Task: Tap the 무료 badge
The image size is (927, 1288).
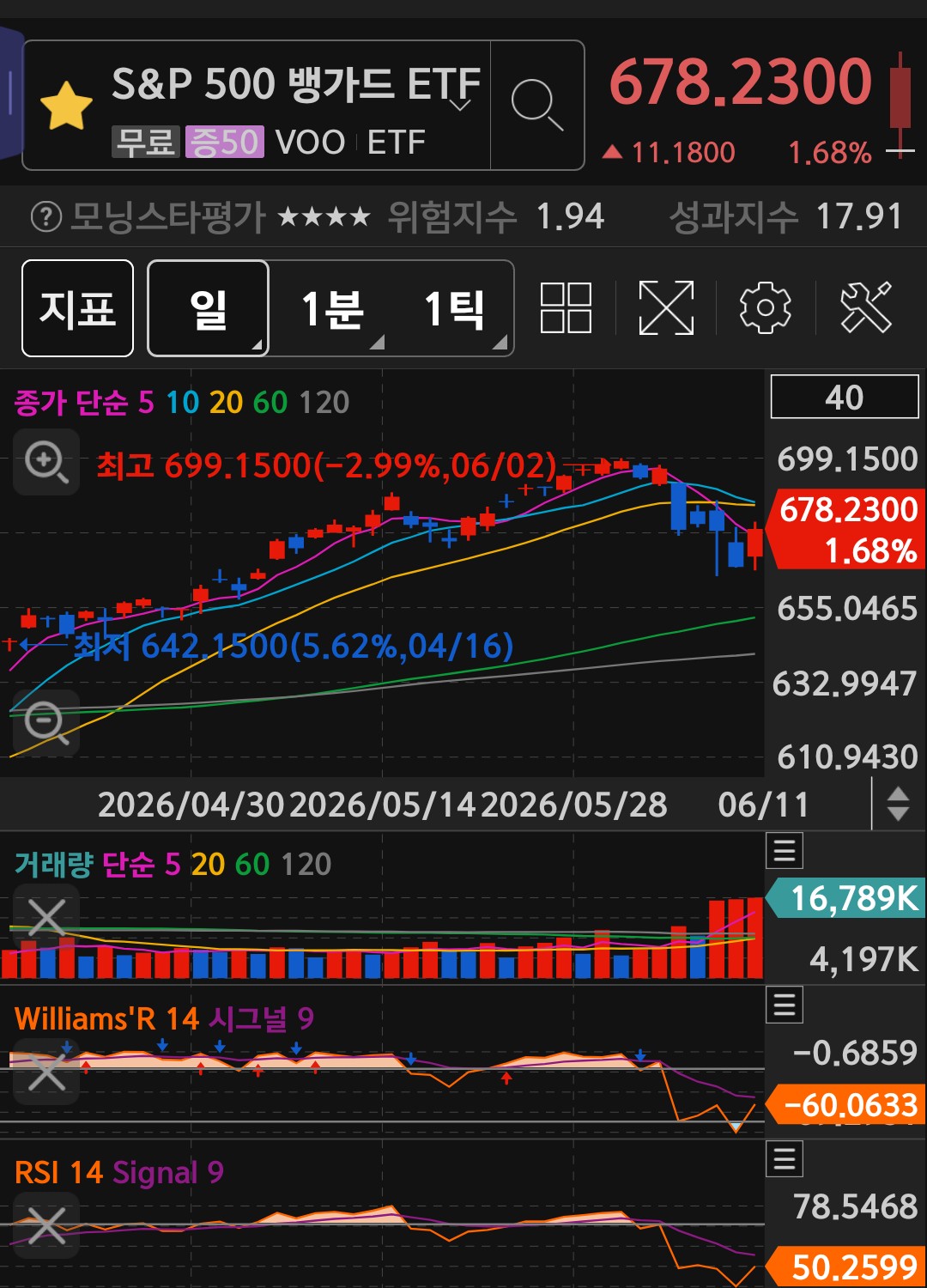Action: point(145,142)
